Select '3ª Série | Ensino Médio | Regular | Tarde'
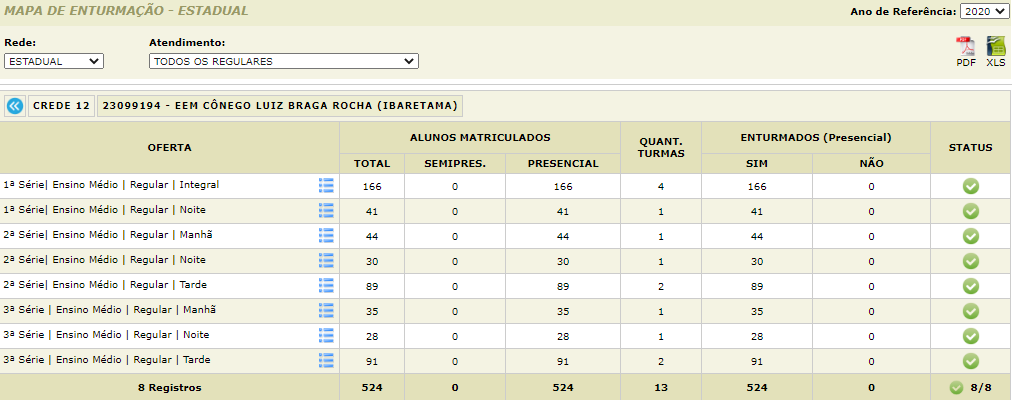The image size is (1012, 400). 107,359
